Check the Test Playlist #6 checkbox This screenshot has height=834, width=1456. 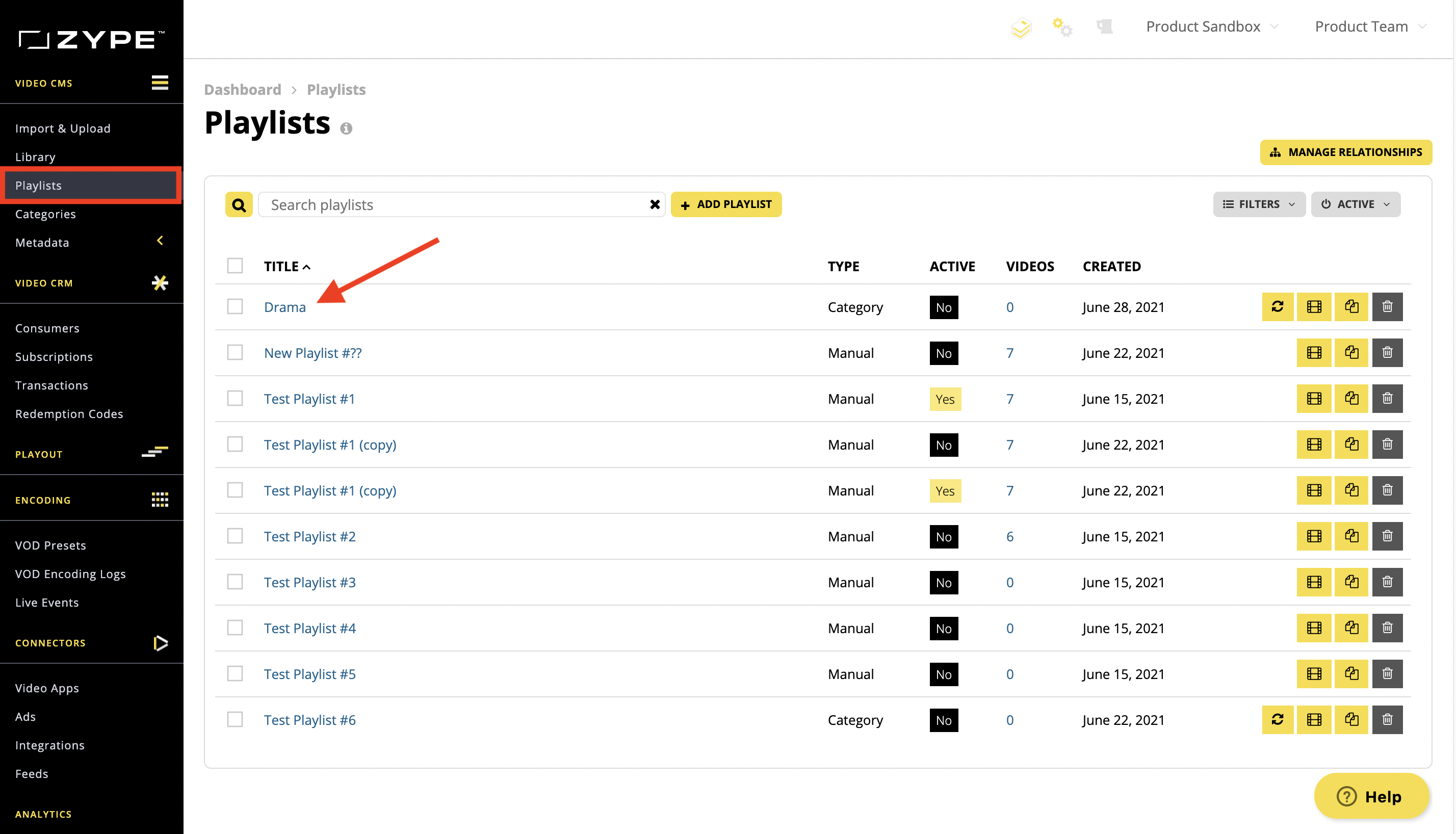coord(235,719)
